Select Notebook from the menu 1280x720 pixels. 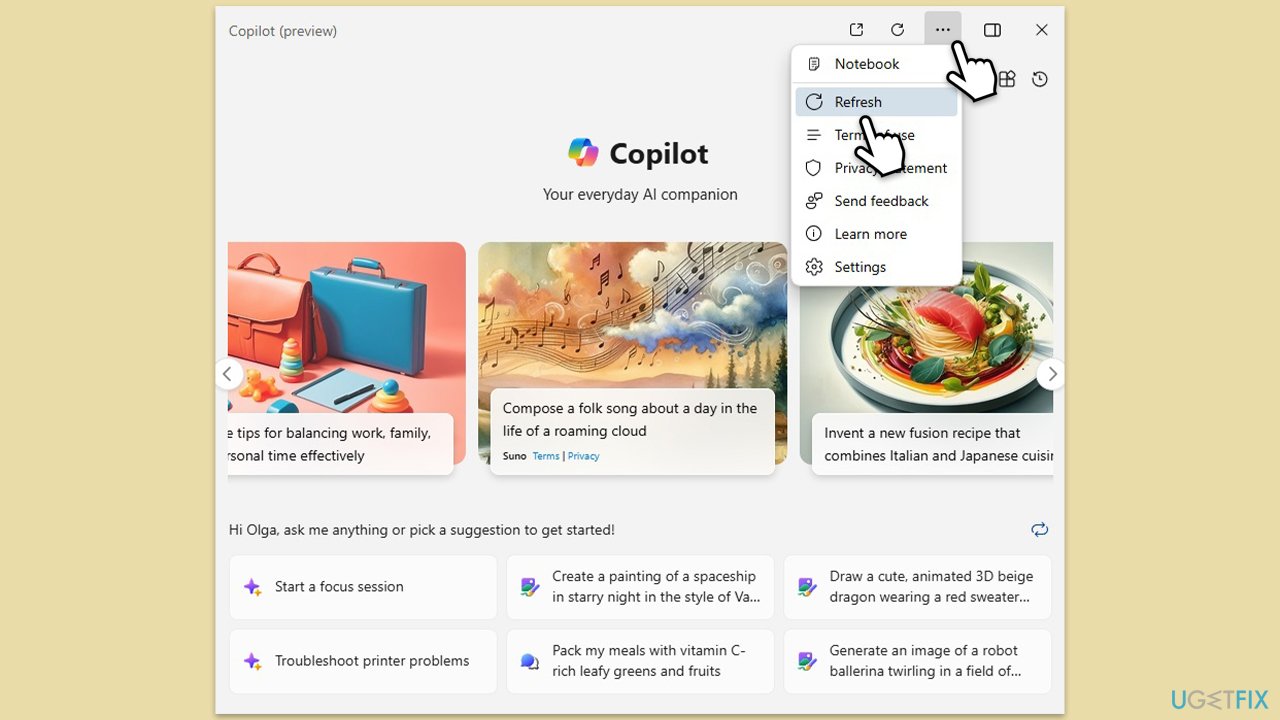(876, 64)
